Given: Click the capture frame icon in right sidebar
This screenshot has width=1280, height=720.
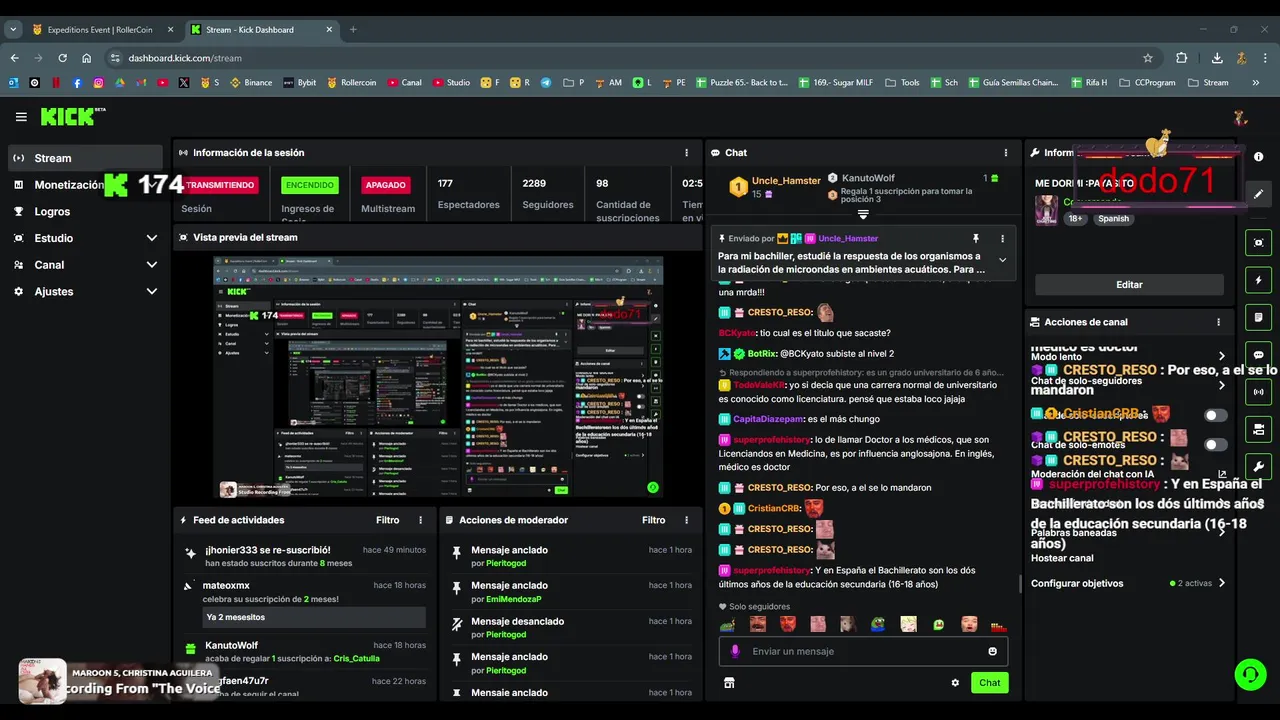Looking at the screenshot, I should [1259, 242].
